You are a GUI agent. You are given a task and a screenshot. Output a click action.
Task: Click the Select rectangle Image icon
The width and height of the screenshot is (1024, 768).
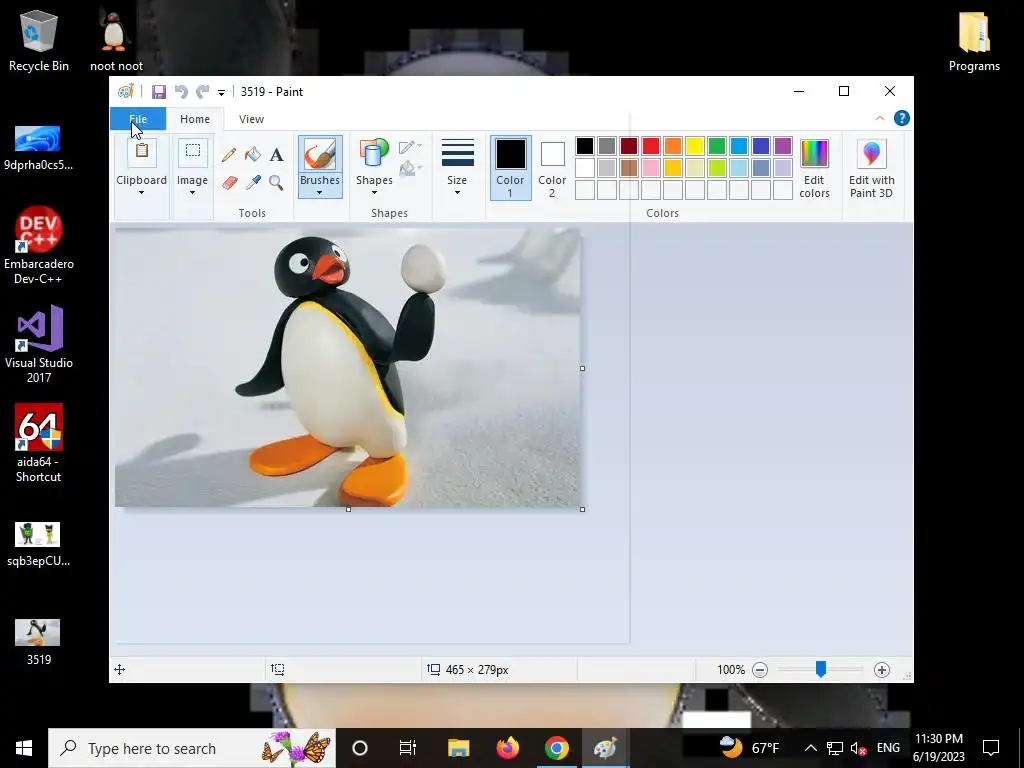(x=193, y=152)
